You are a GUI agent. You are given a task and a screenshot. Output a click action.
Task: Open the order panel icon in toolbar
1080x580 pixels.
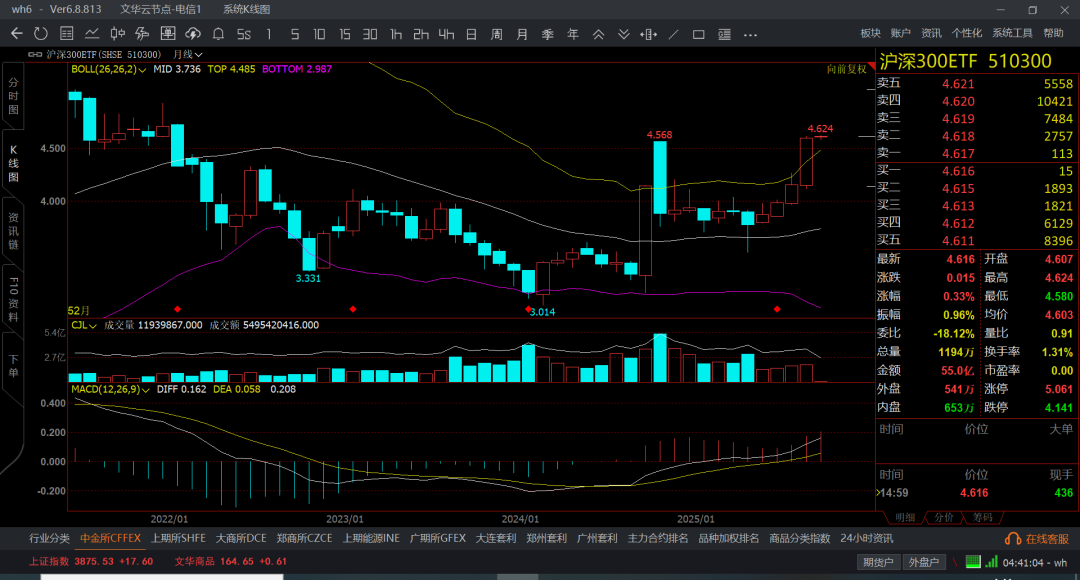tap(167, 34)
